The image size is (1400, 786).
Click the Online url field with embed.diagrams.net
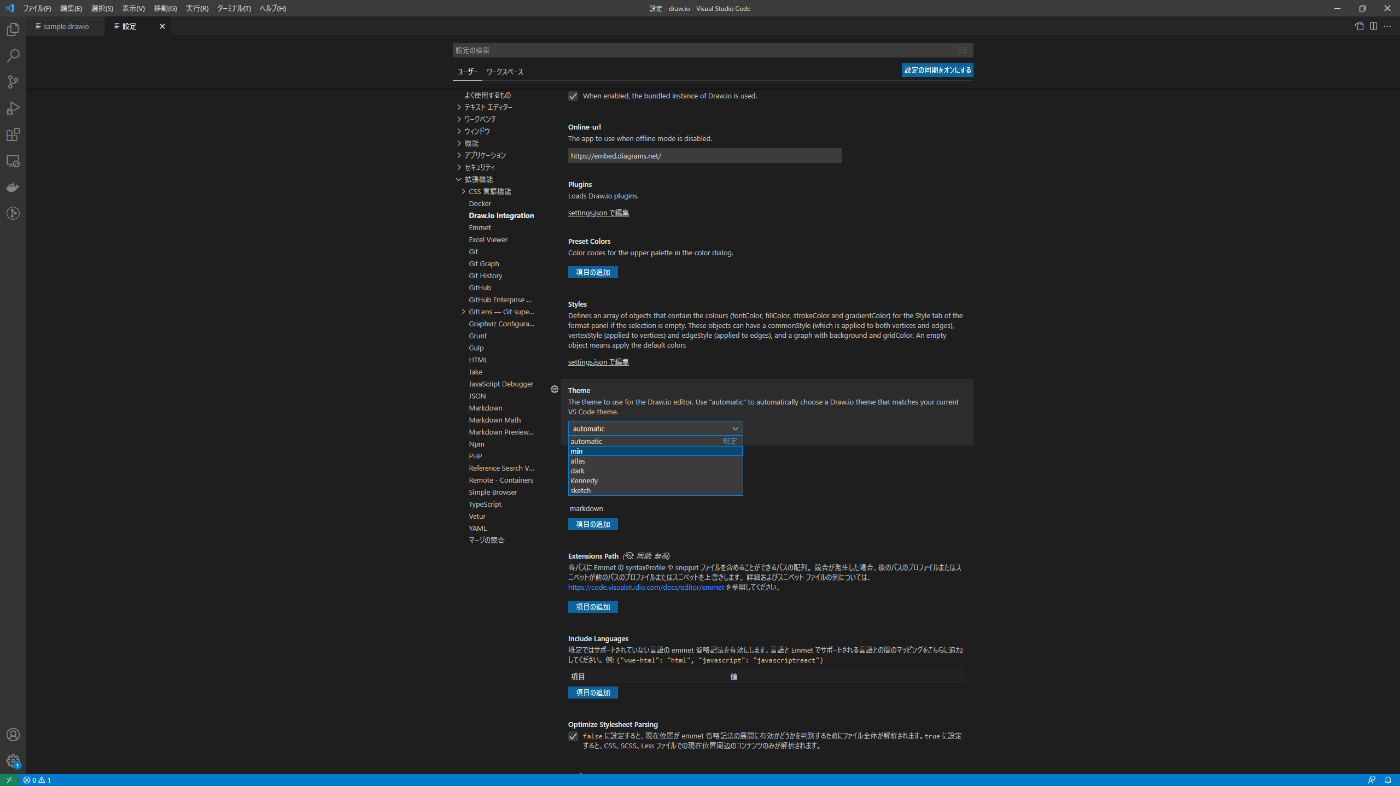pos(705,156)
